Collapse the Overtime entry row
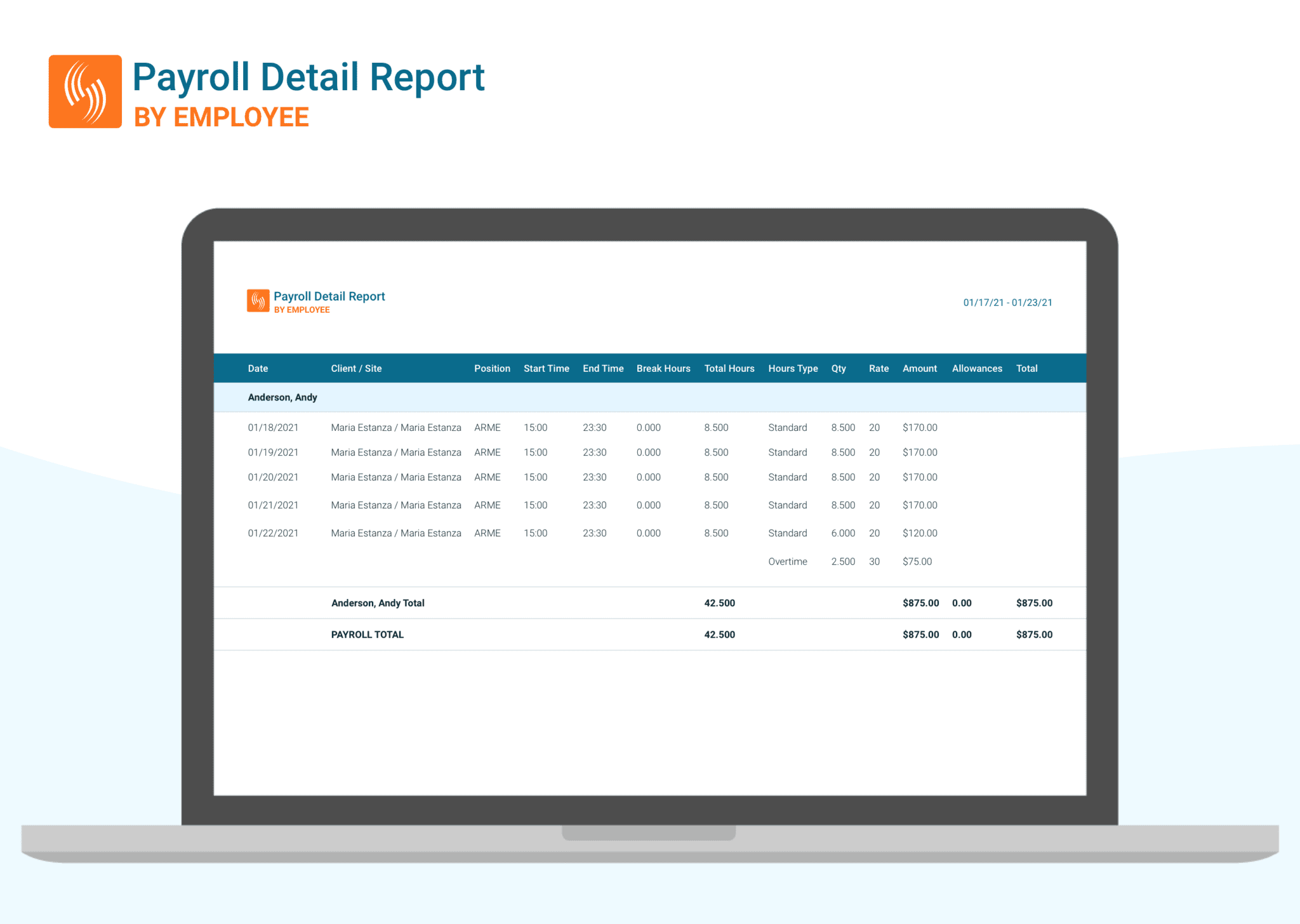This screenshot has width=1300, height=924. pyautogui.click(x=787, y=561)
